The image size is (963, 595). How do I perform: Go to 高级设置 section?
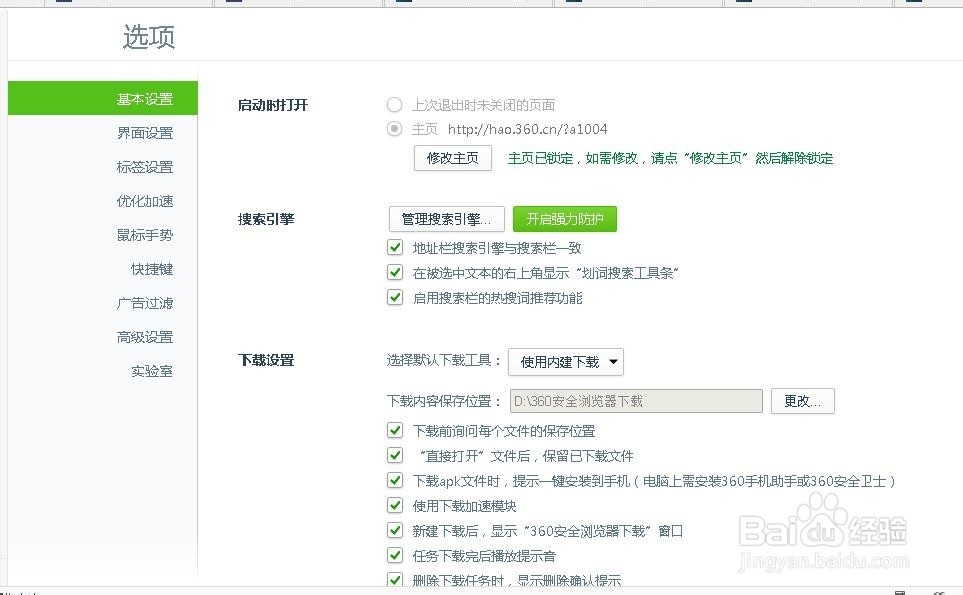tap(145, 337)
